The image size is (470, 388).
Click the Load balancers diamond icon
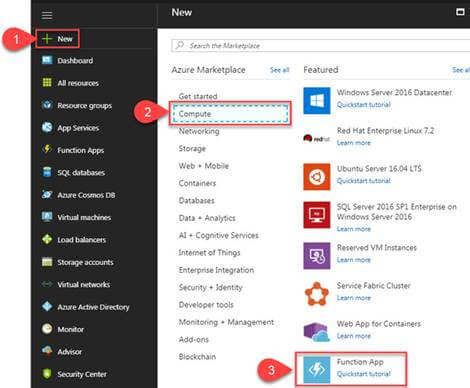[x=47, y=239]
